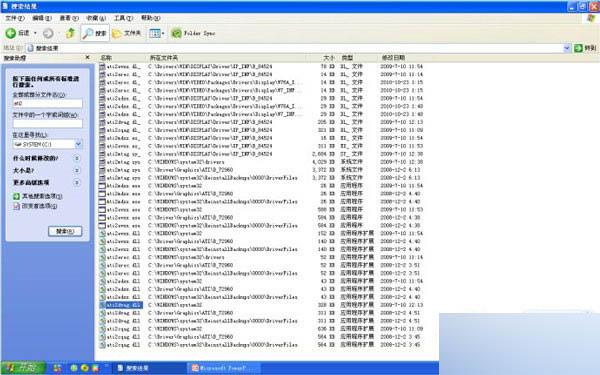Expand the 大小是? section
The height and width of the screenshot is (375, 600).
tap(77, 170)
